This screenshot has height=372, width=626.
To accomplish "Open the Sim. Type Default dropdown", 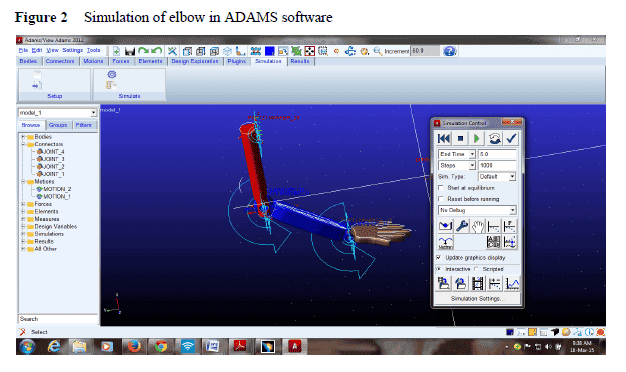I will pos(497,176).
